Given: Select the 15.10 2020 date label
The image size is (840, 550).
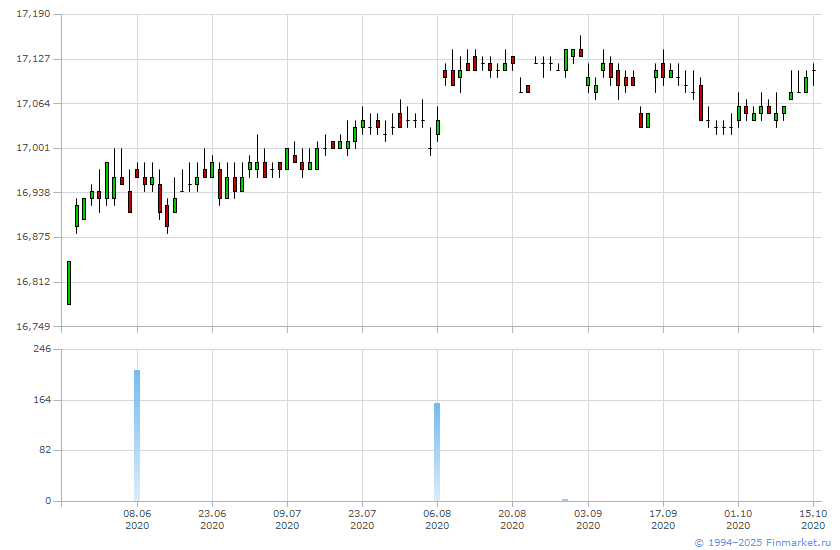Looking at the screenshot, I should (x=813, y=519).
